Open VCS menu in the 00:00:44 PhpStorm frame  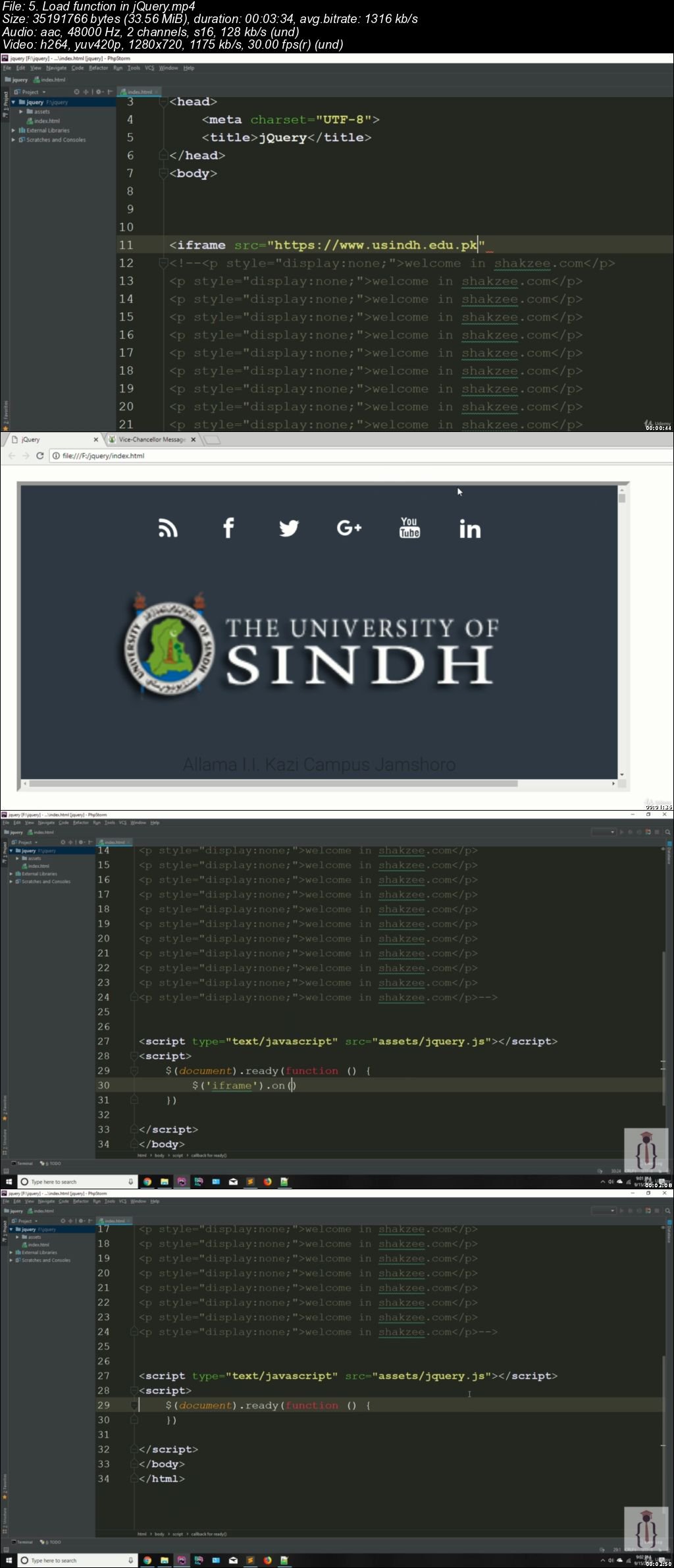149,68
